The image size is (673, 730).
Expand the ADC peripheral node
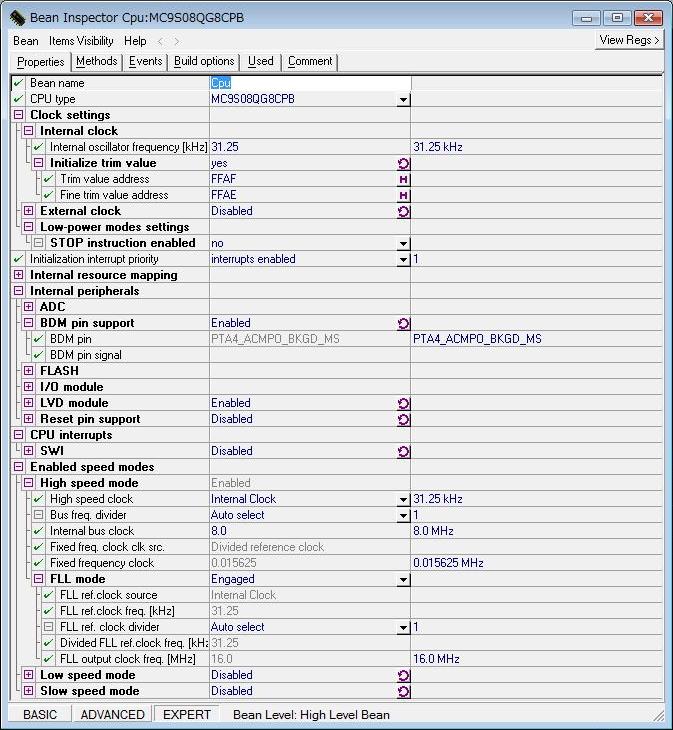coord(28,307)
